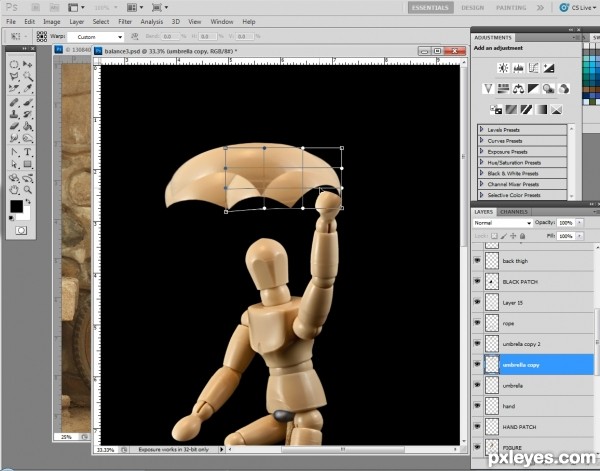Switch to the Design workspace

click(472, 8)
